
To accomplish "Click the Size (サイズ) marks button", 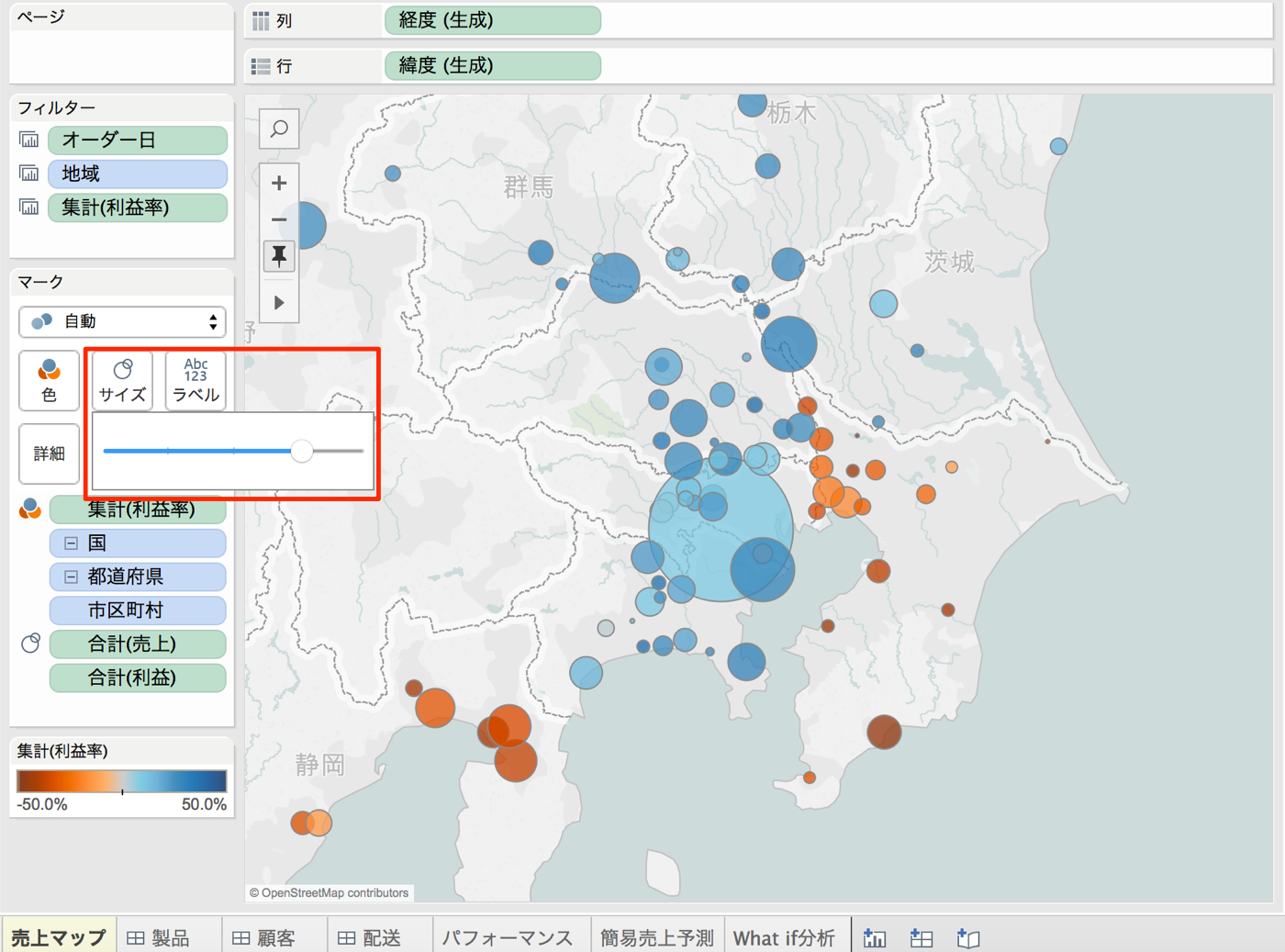I will click(x=122, y=380).
